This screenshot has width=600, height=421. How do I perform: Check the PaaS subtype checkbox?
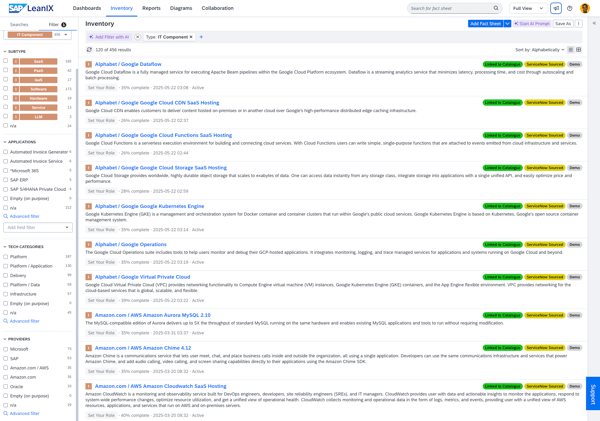5,70
